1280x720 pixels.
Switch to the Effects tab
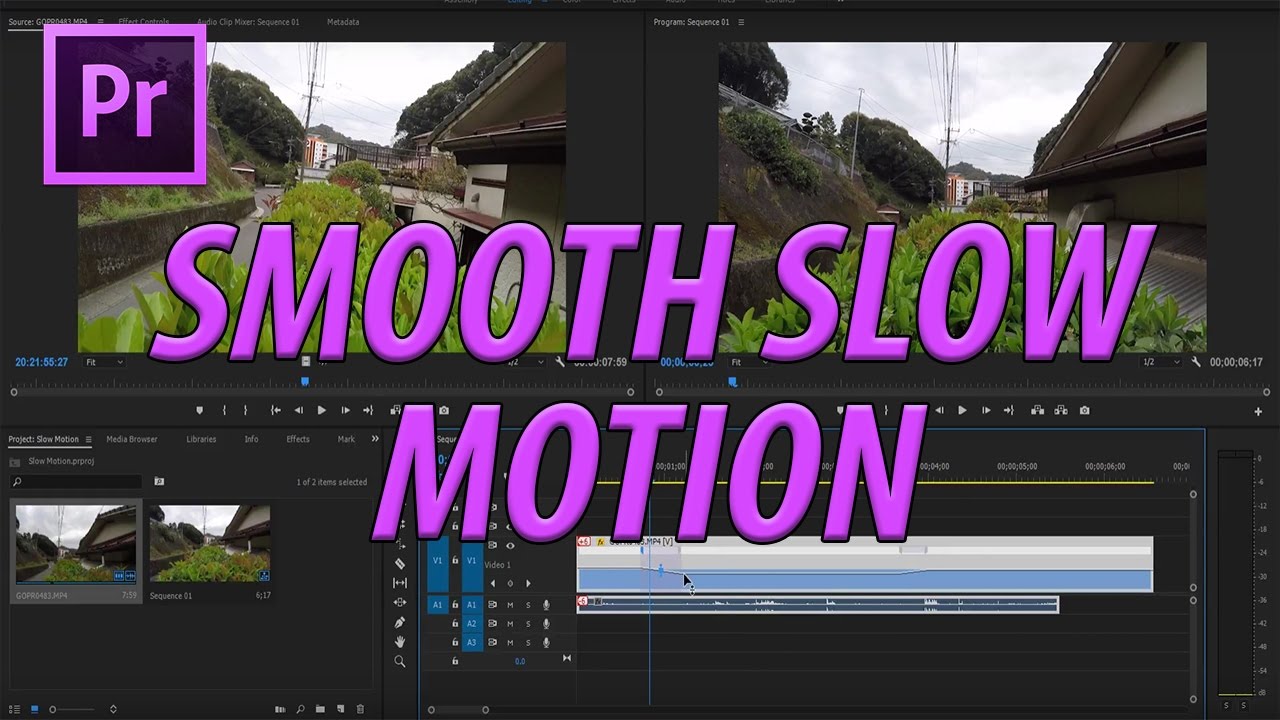coord(297,439)
